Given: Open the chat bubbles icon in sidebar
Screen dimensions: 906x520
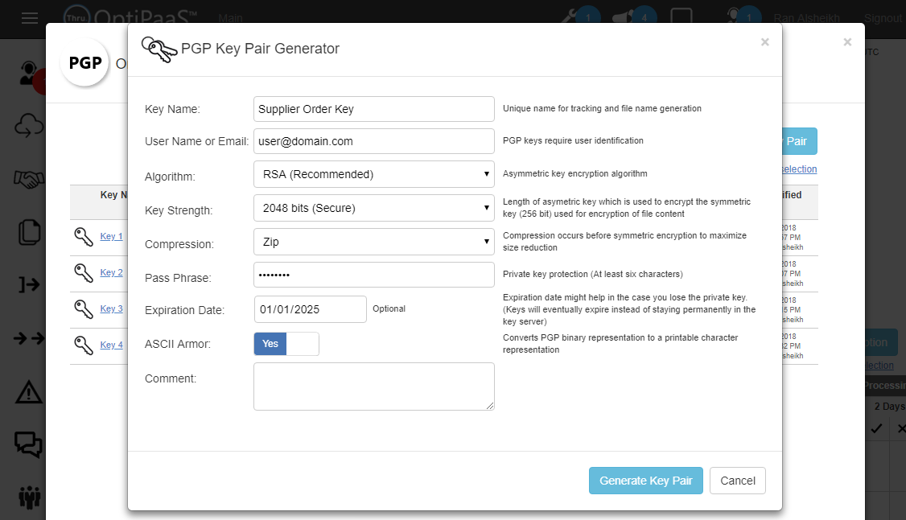Looking at the screenshot, I should click(x=28, y=444).
